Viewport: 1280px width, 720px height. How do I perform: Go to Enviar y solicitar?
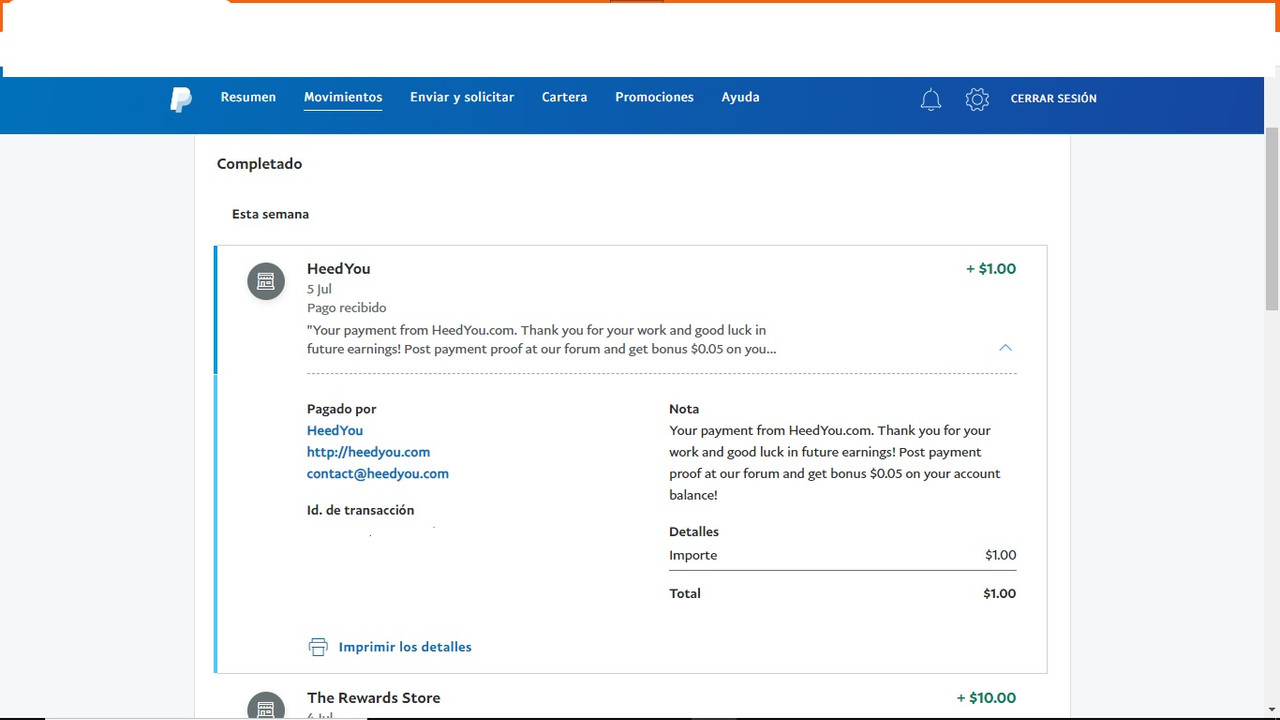click(x=462, y=97)
